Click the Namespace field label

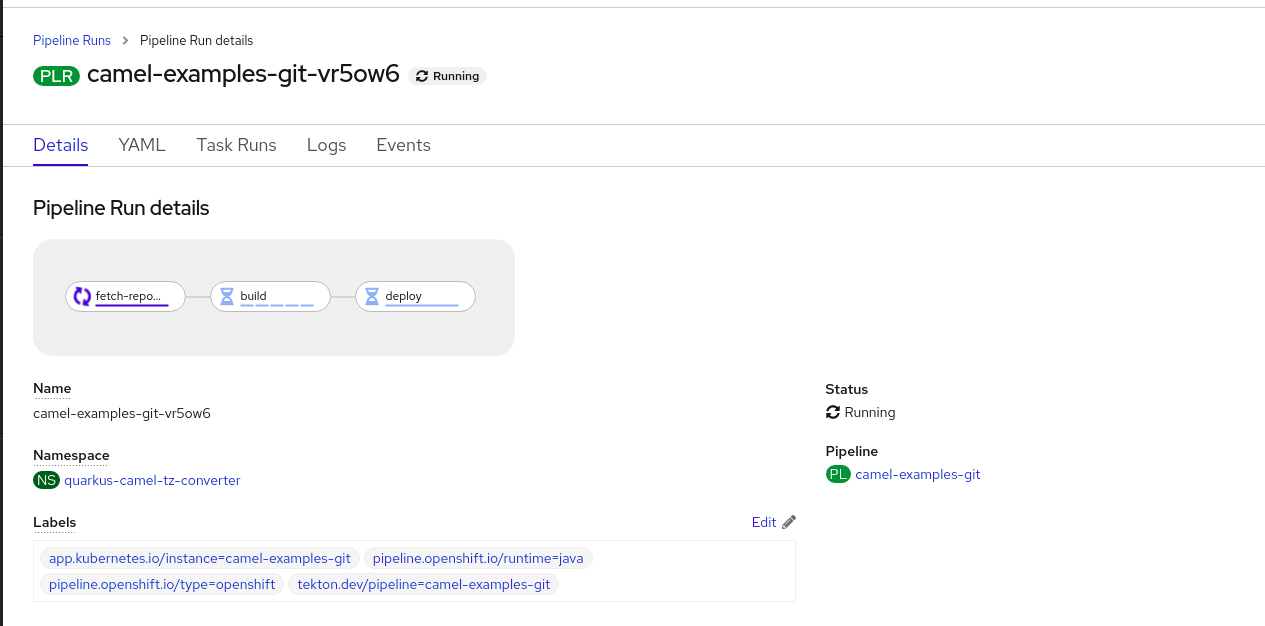(71, 456)
